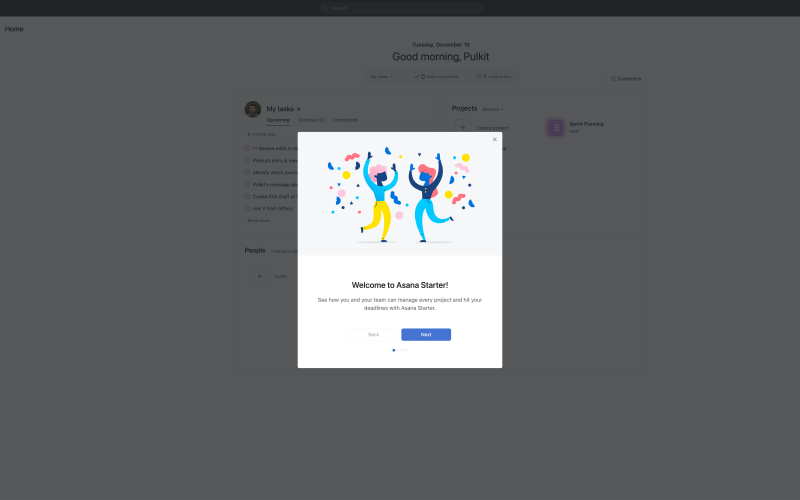This screenshot has width=800, height=500.
Task: Select the Upcoming tab
Action: coord(278,120)
